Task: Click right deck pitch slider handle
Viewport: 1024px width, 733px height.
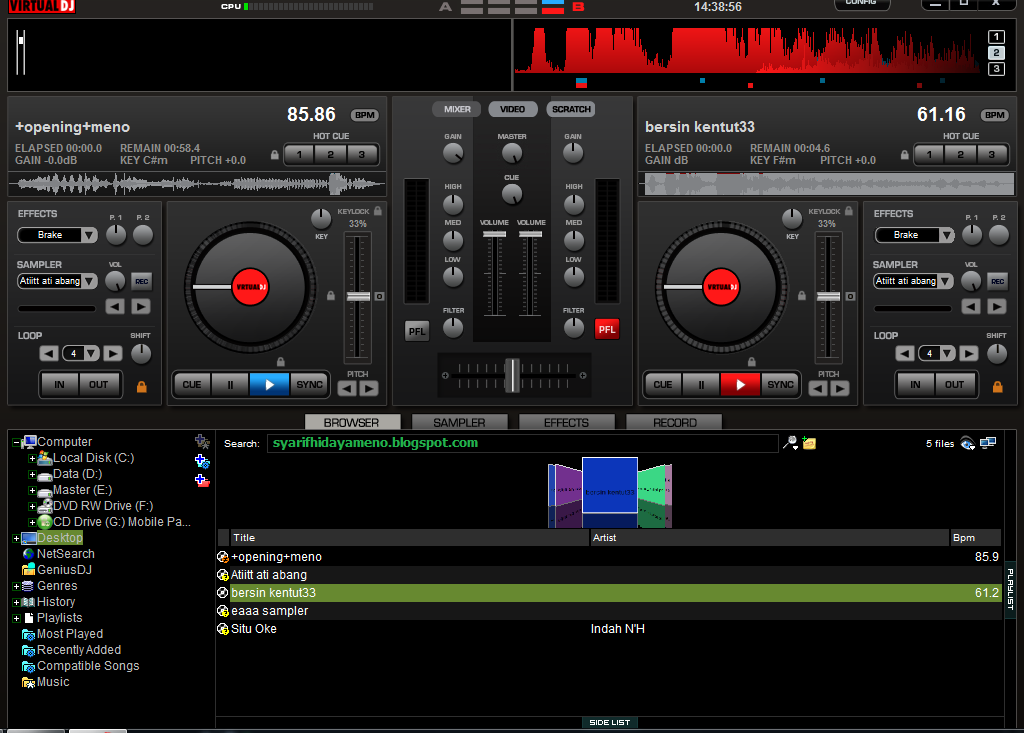Action: (829, 297)
